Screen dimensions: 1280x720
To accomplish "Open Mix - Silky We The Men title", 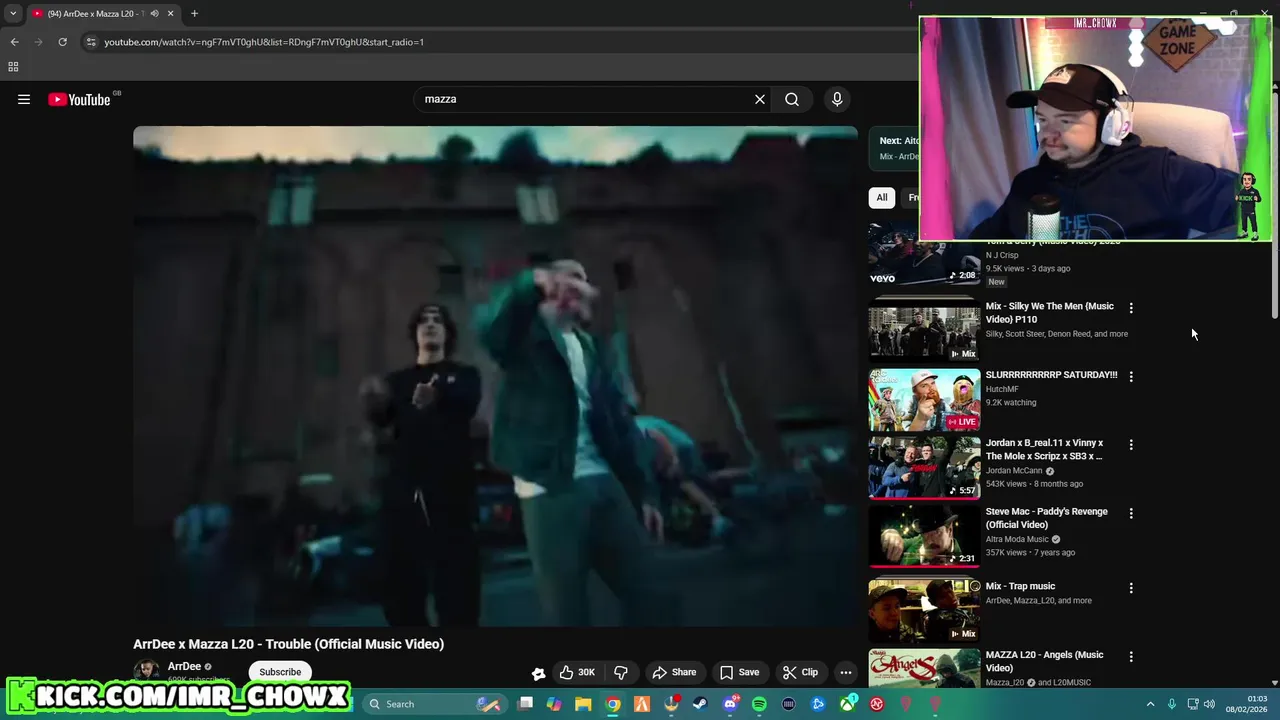I will coord(1049,313).
